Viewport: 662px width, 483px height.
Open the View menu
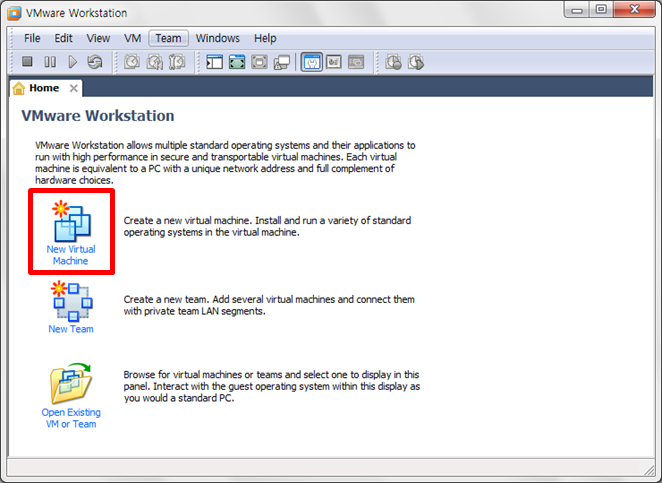[x=98, y=38]
